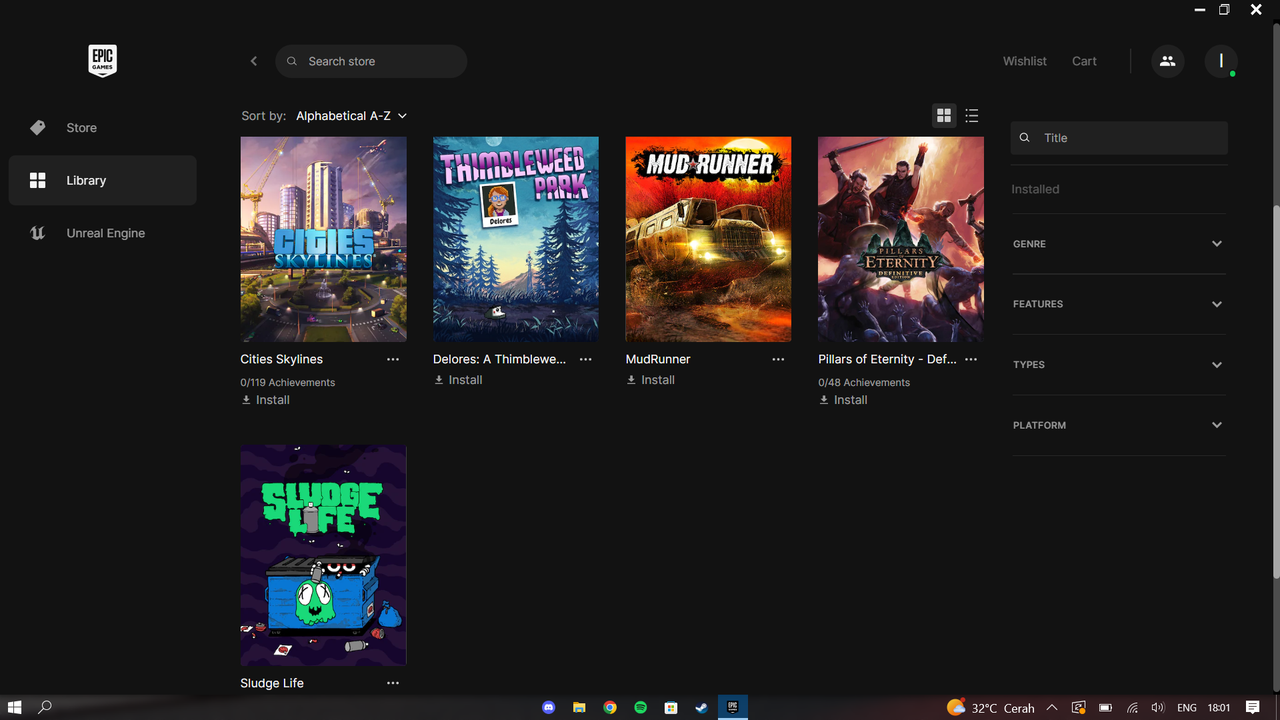Click the vertical scrollbar
This screenshot has width=1280, height=720.
click(1275, 390)
